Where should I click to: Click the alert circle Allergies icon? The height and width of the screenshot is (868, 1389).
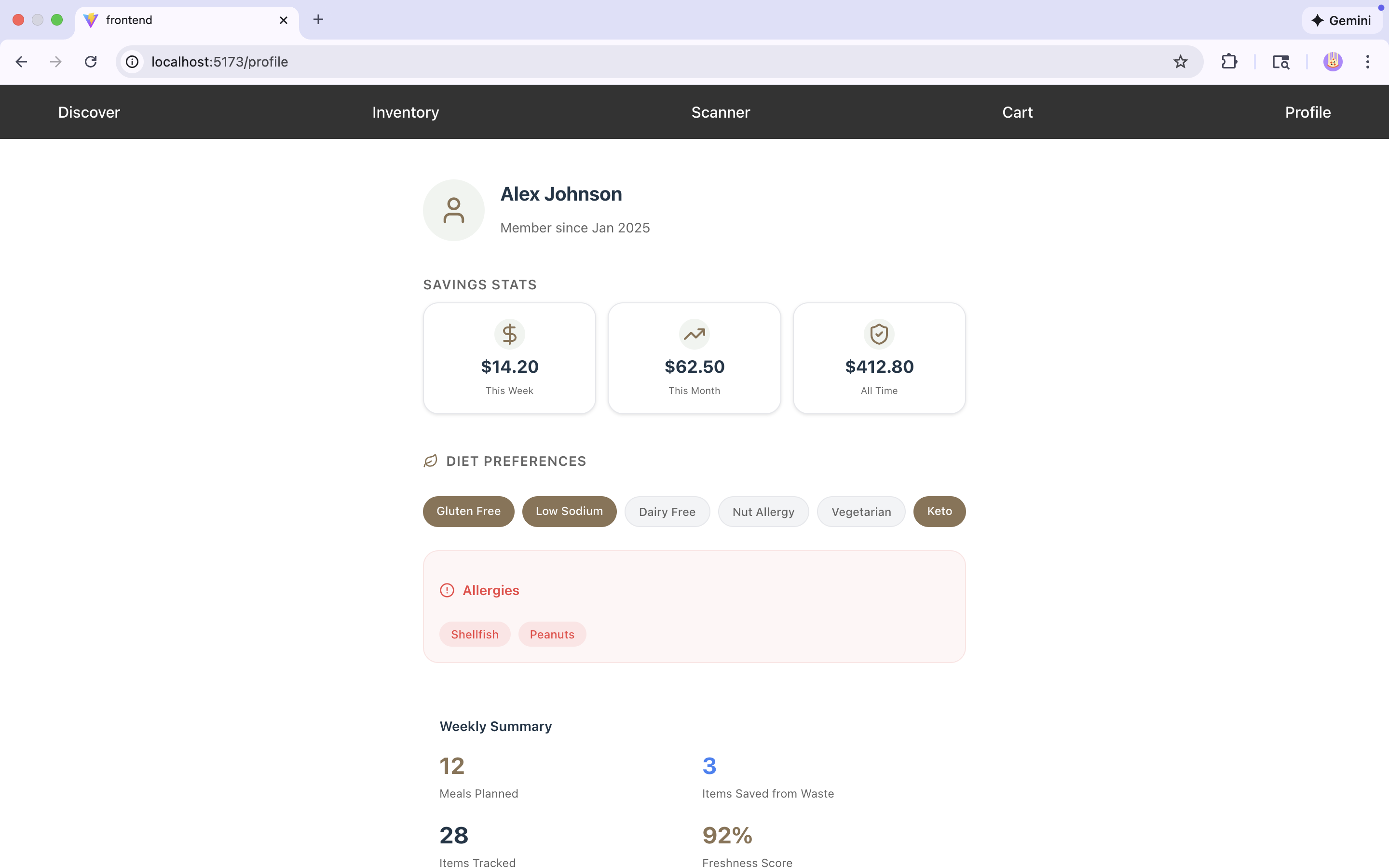coord(447,590)
